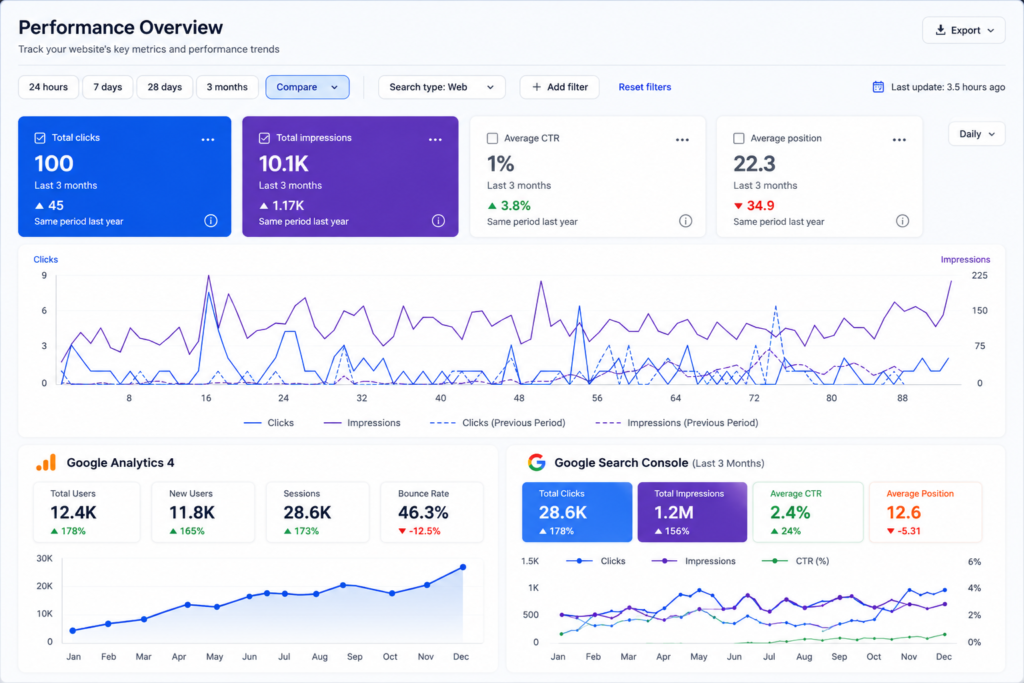Click the Add filter button
This screenshot has height=683, width=1024.
pyautogui.click(x=560, y=87)
